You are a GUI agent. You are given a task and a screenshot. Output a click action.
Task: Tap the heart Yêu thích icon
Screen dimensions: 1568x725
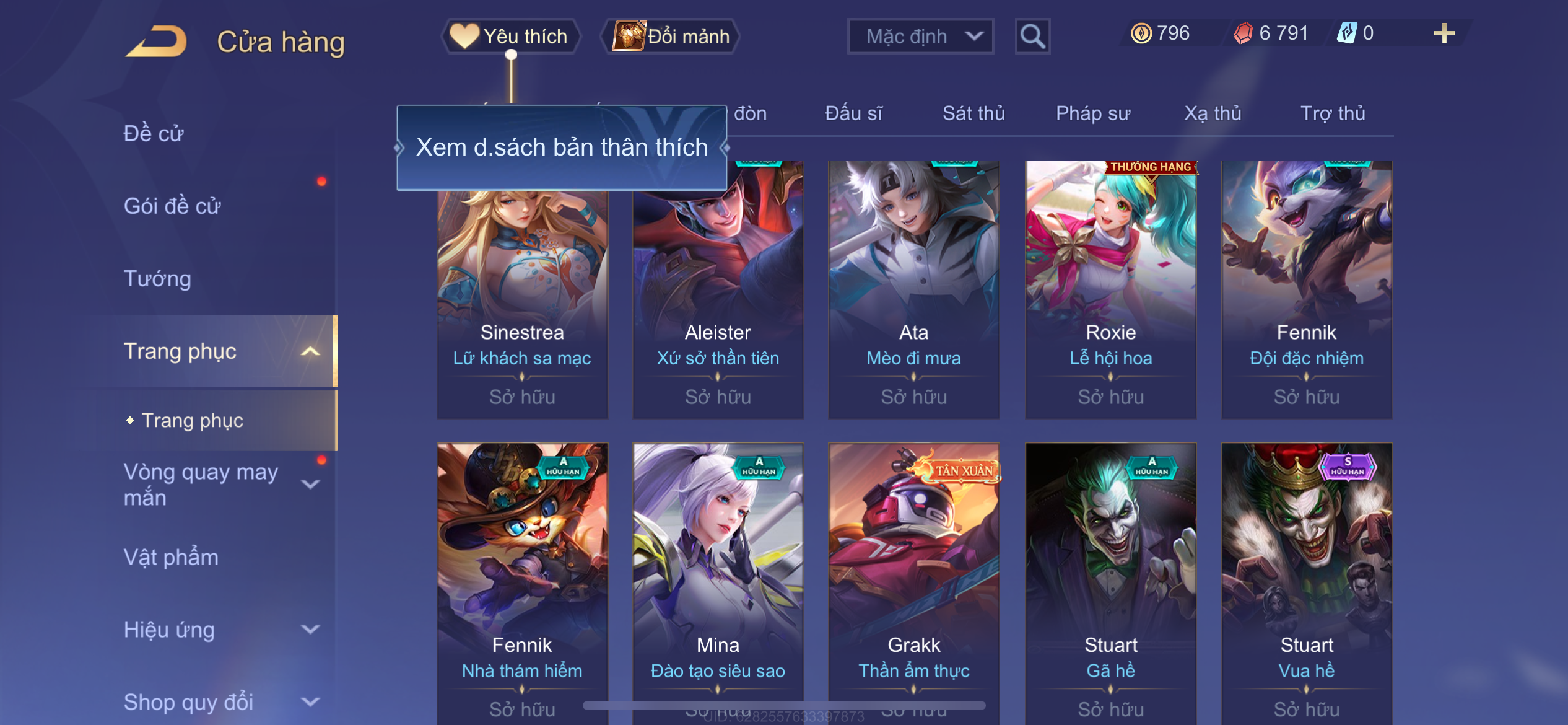tap(464, 36)
